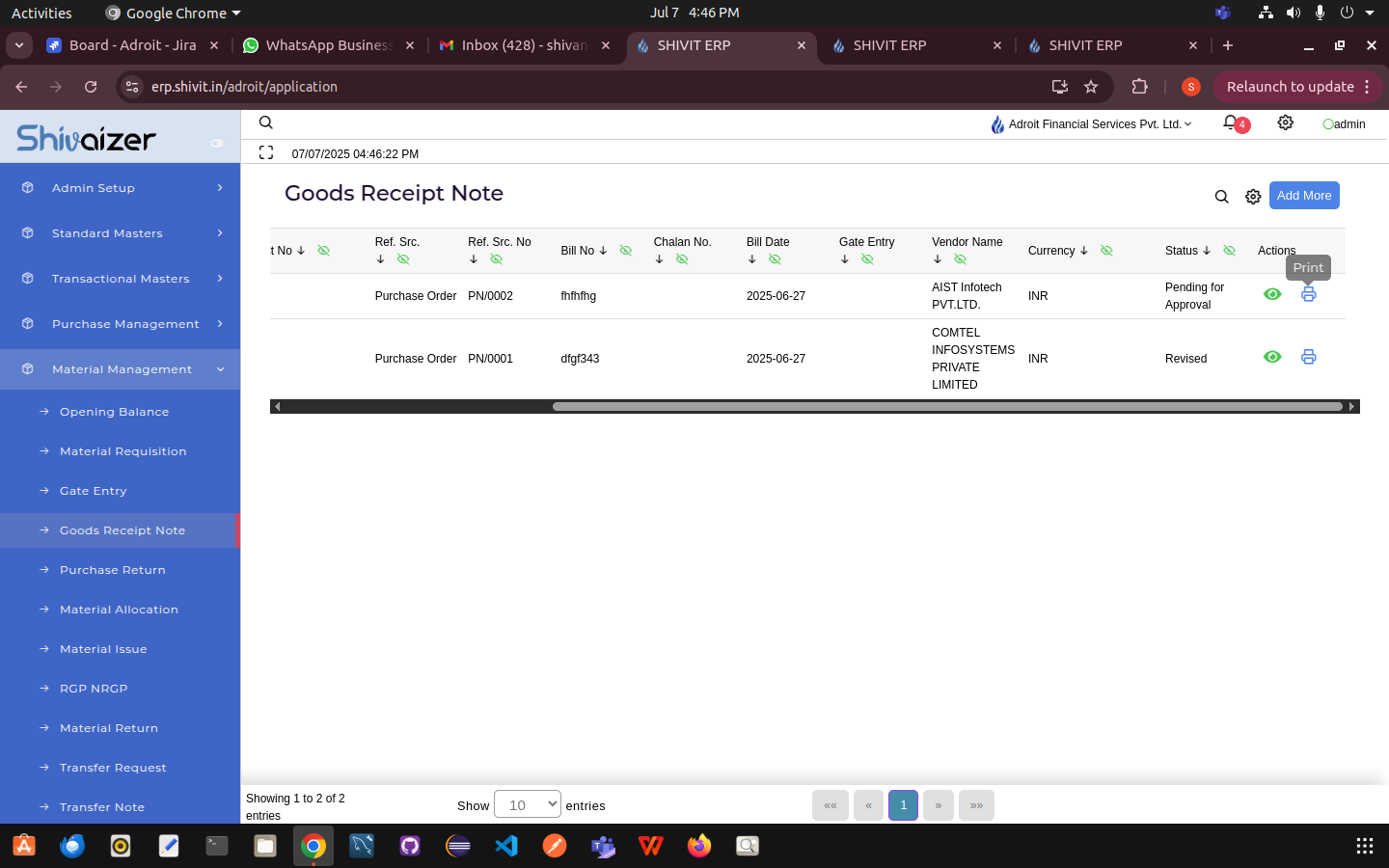The image size is (1389, 868).
Task: Open table column settings gear icon
Action: point(1253,197)
